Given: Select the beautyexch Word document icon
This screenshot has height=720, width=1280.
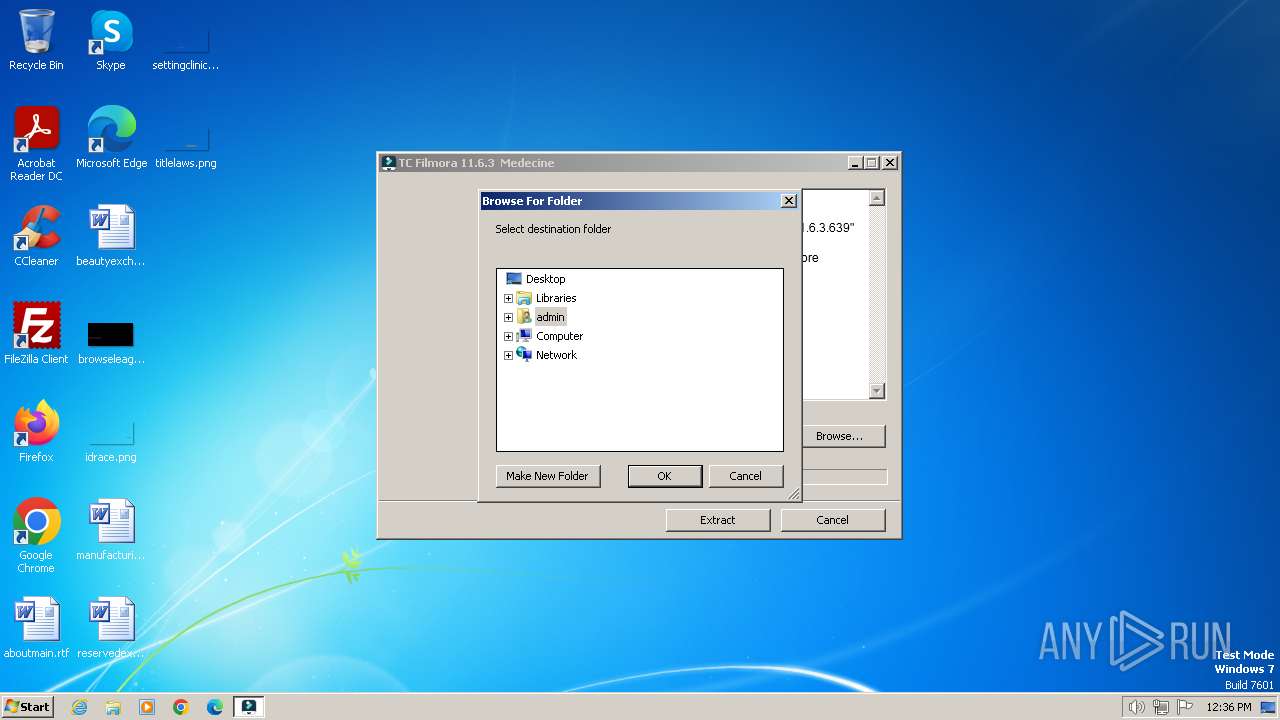Looking at the screenshot, I should pyautogui.click(x=110, y=236).
